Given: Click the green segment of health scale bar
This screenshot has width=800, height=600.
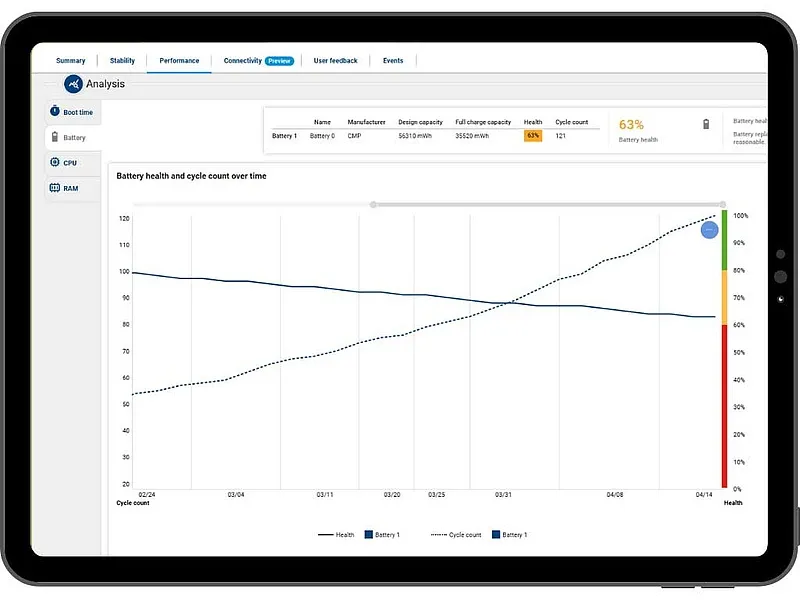Looking at the screenshot, I should (724, 240).
